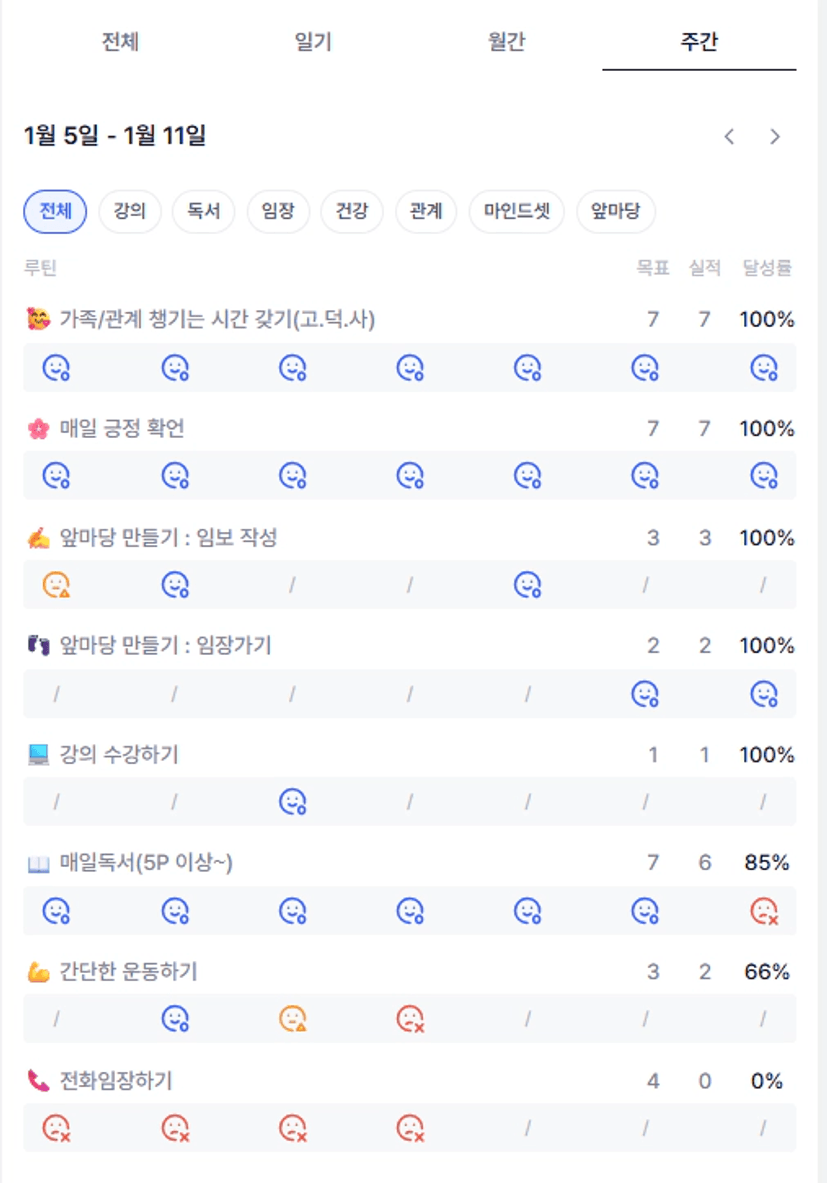This screenshot has width=827, height=1183.
Task: Select the 강의 category filter
Action: click(x=130, y=212)
